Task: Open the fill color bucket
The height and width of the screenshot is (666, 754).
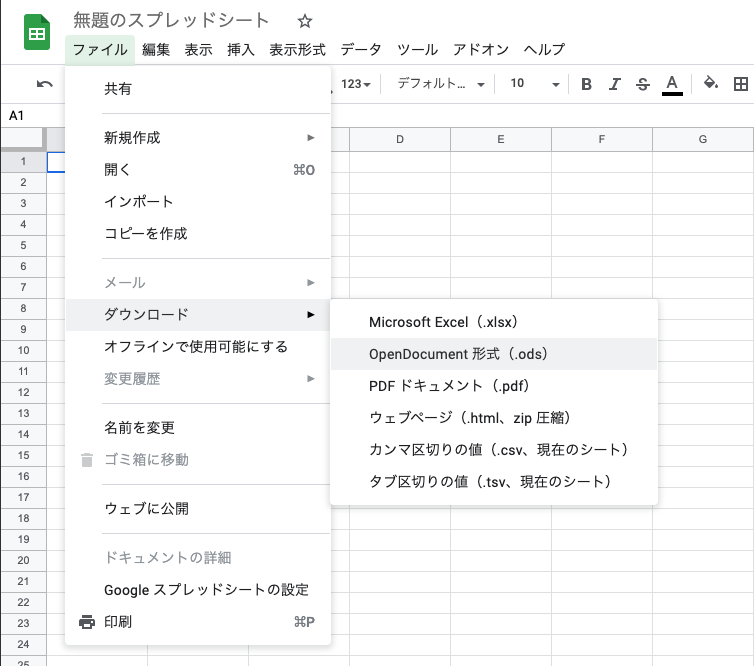Action: click(711, 83)
